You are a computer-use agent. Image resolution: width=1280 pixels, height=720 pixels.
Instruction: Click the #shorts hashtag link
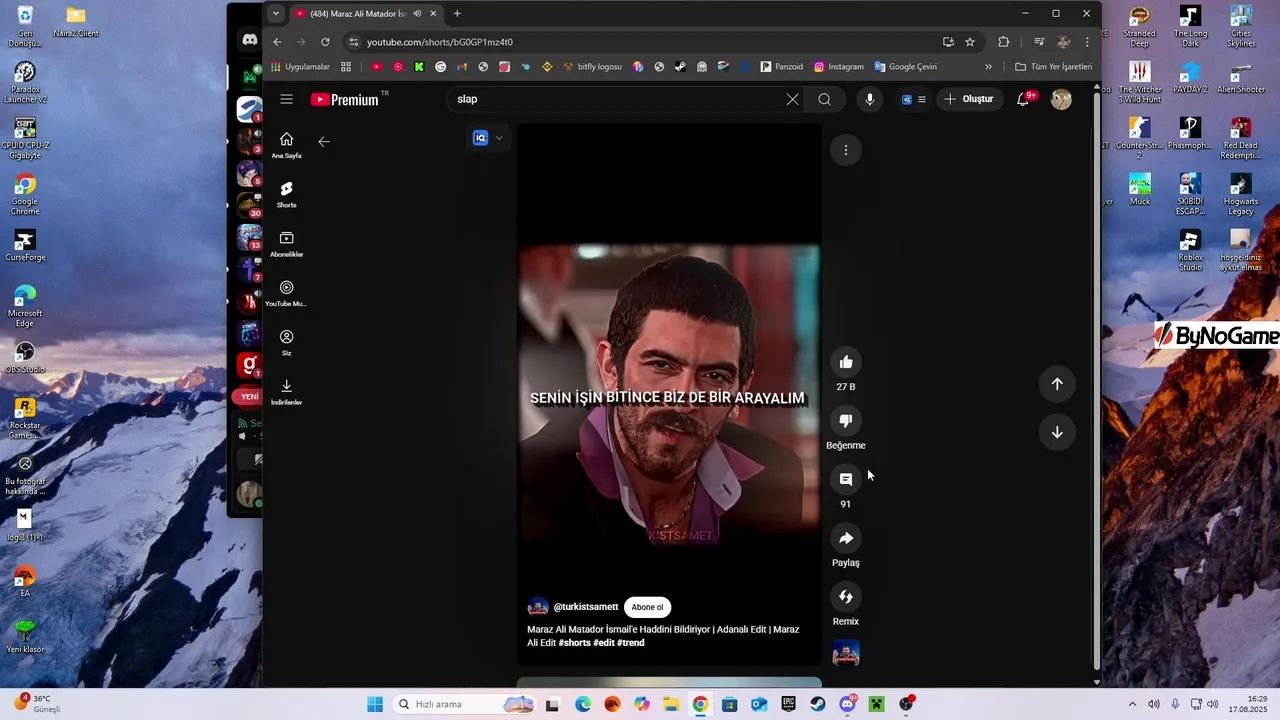tap(574, 643)
